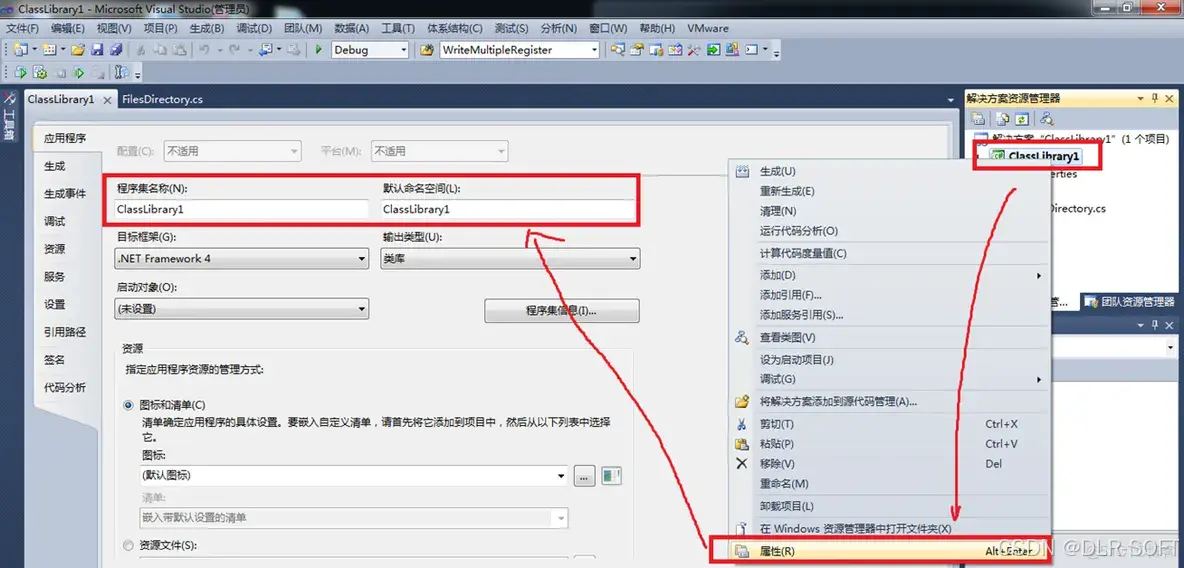Click the Redo toolbar icon

234,50
